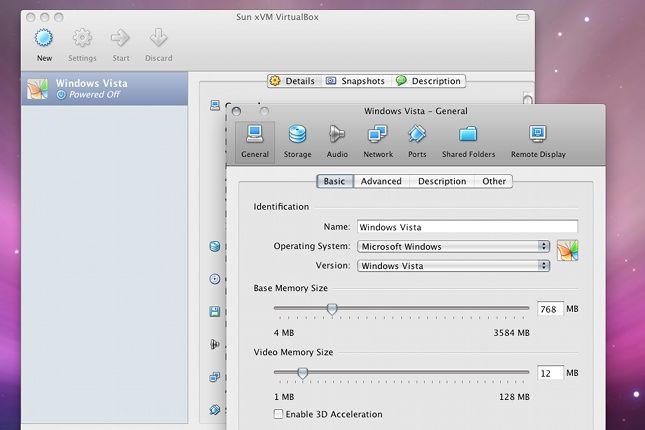Image resolution: width=645 pixels, height=430 pixels.
Task: Switch to the Description tab in General settings
Action: (x=442, y=181)
